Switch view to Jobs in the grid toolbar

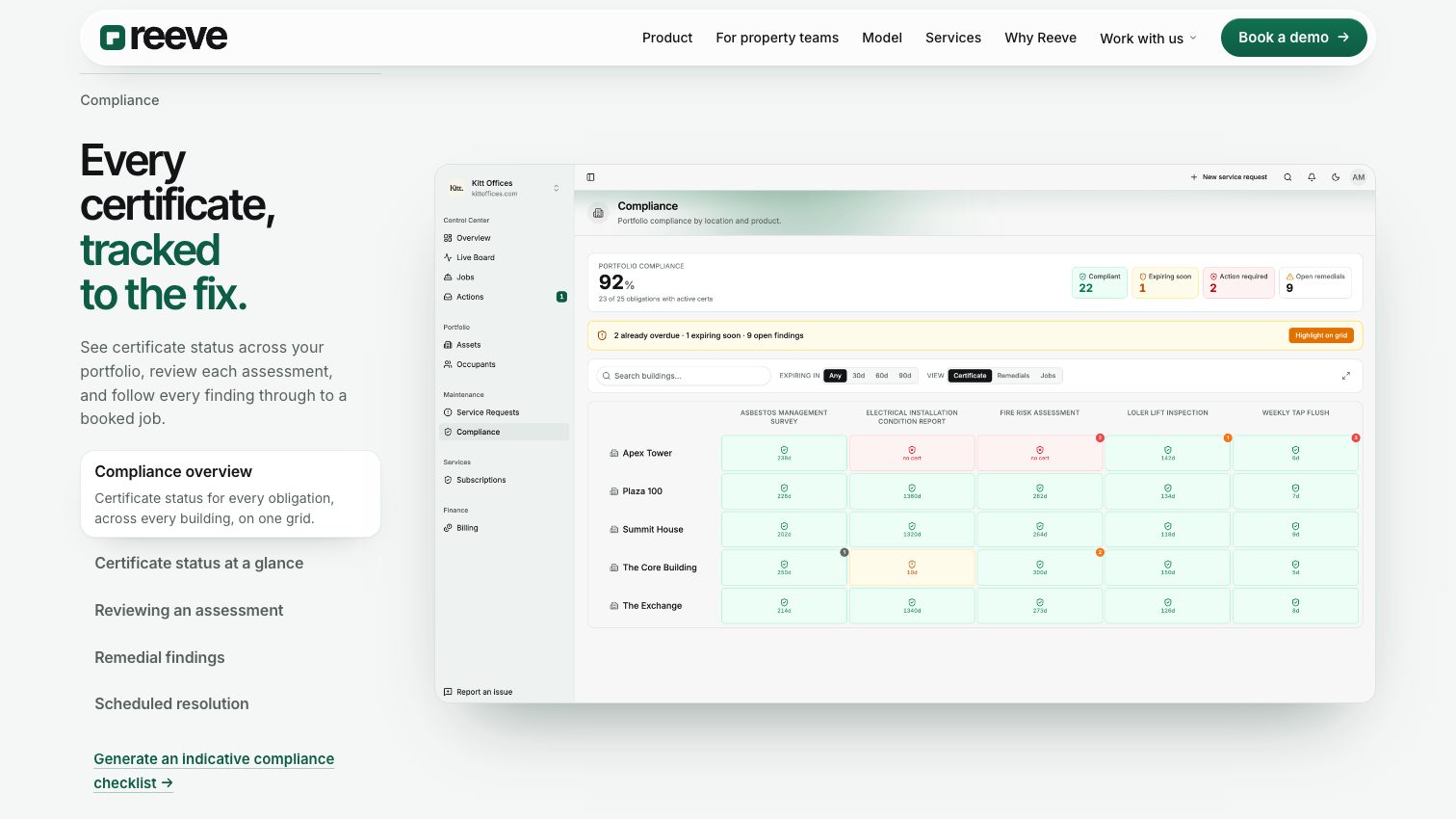point(1048,376)
